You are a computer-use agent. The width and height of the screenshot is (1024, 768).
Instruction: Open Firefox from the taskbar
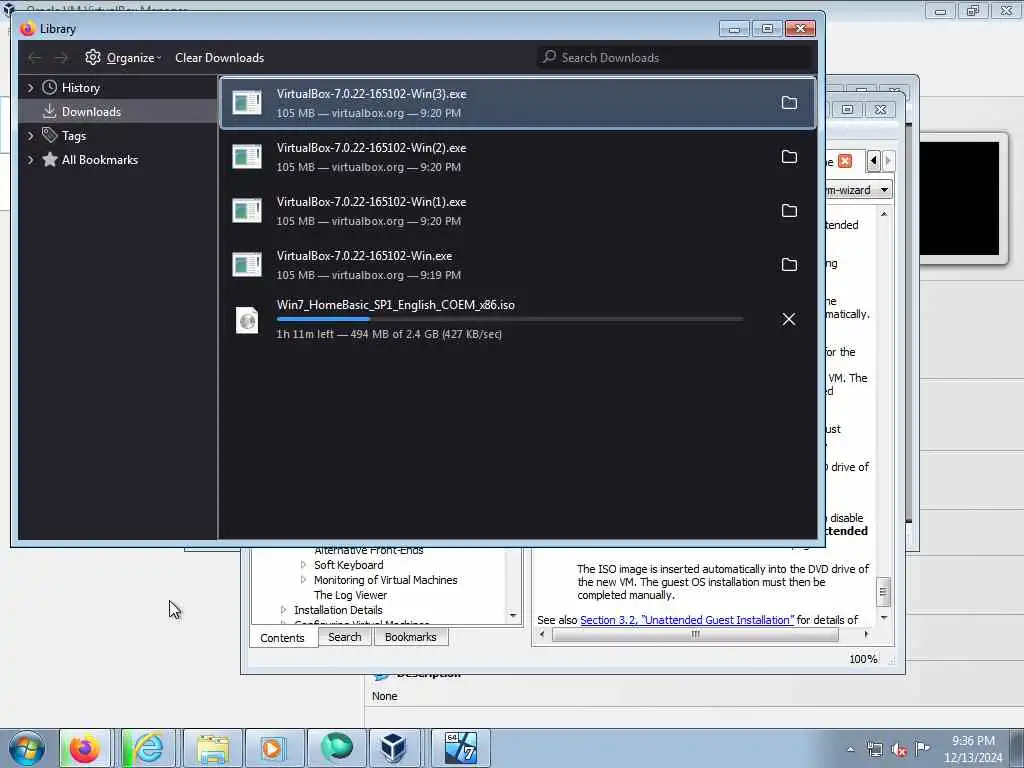(85, 748)
